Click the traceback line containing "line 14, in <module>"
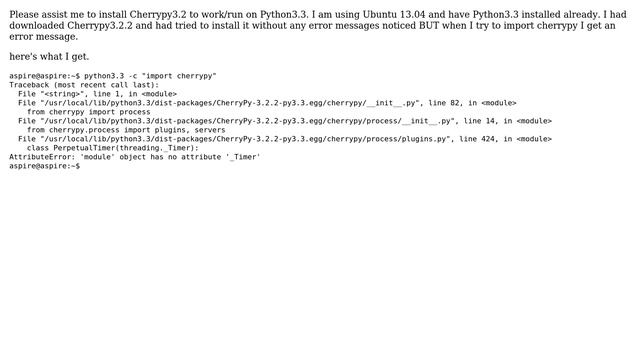 [284, 121]
